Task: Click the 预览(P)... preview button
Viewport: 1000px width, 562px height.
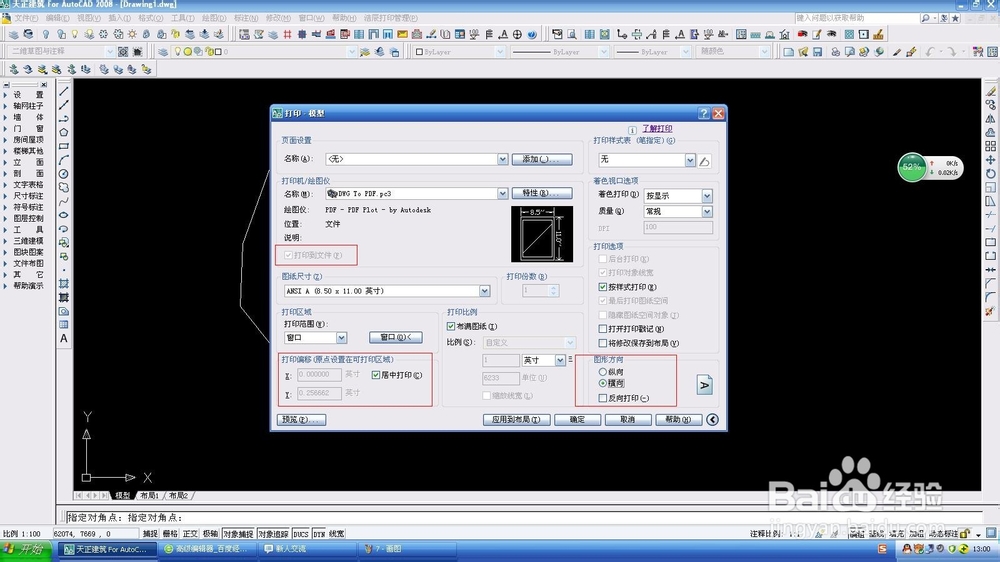Action: click(302, 419)
